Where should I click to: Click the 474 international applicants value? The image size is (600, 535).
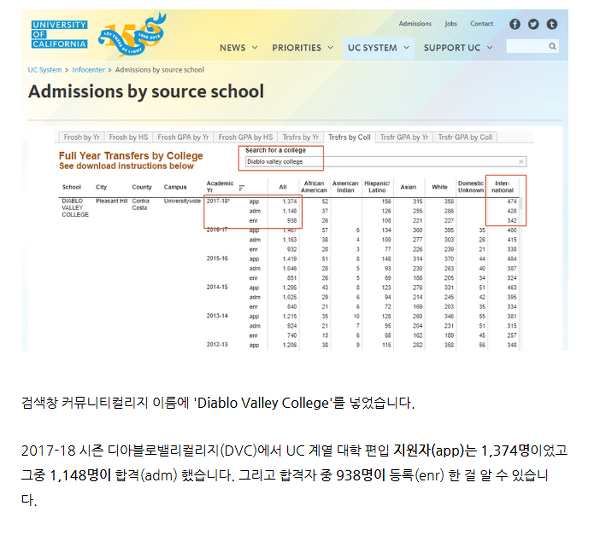click(x=512, y=201)
